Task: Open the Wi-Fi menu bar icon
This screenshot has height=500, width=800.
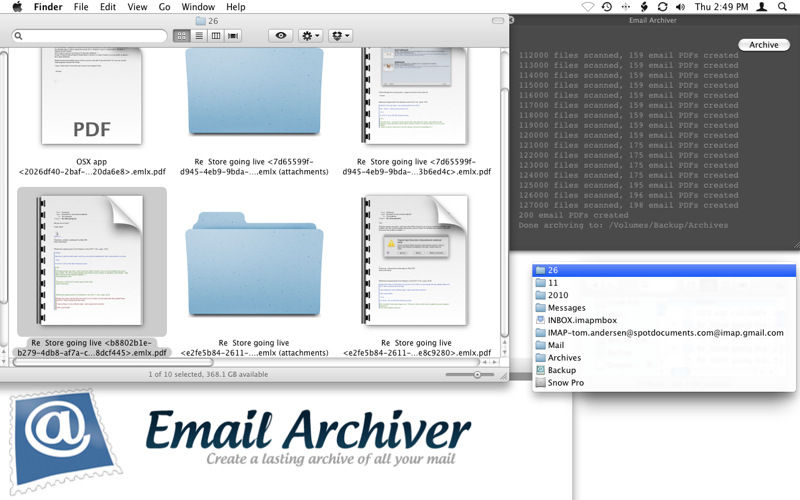Action: pyautogui.click(x=588, y=7)
